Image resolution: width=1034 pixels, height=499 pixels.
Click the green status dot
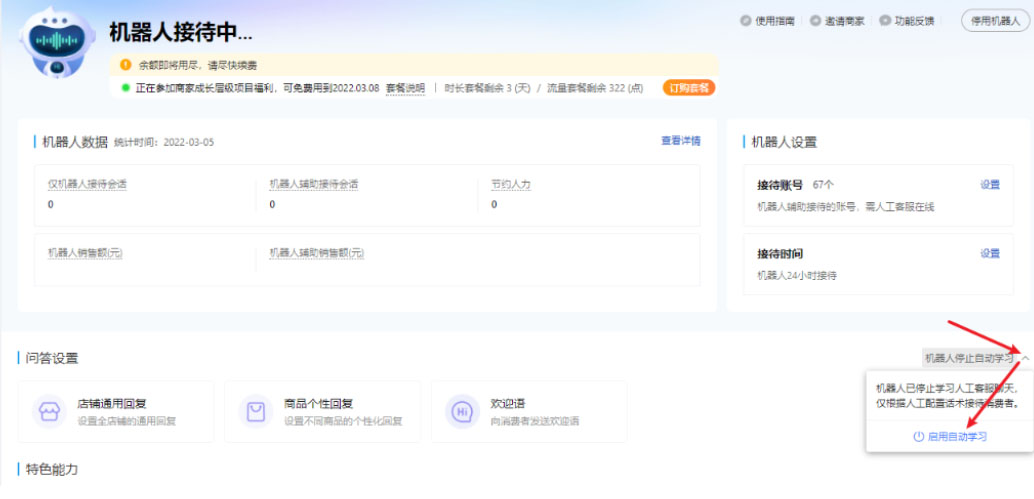[125, 88]
